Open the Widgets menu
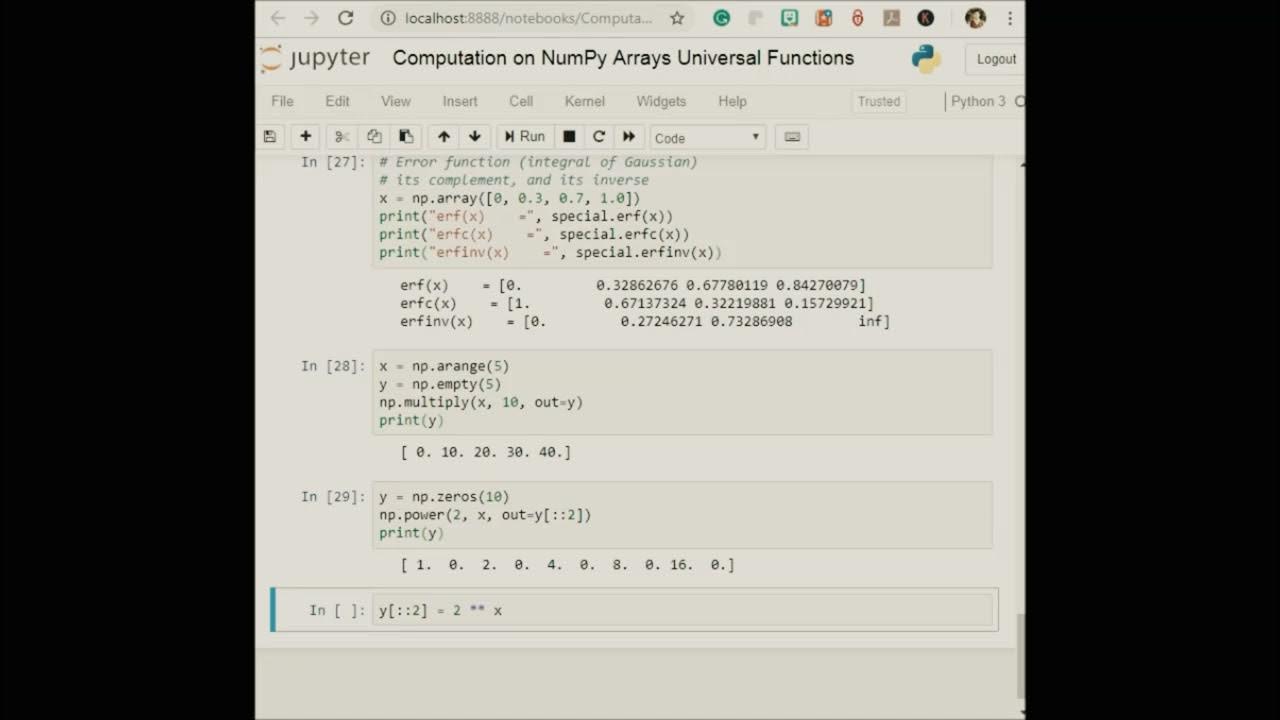Image resolution: width=1280 pixels, height=720 pixels. [x=661, y=101]
